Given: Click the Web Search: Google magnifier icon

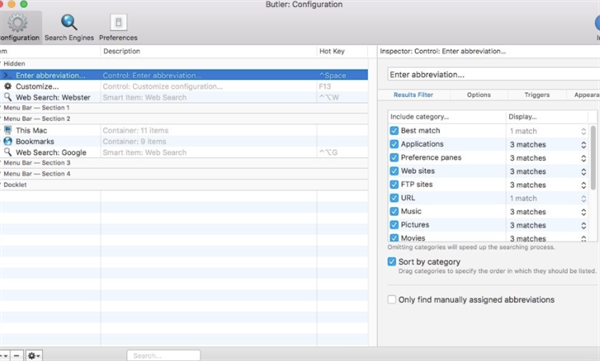Looking at the screenshot, I should tap(8, 152).
